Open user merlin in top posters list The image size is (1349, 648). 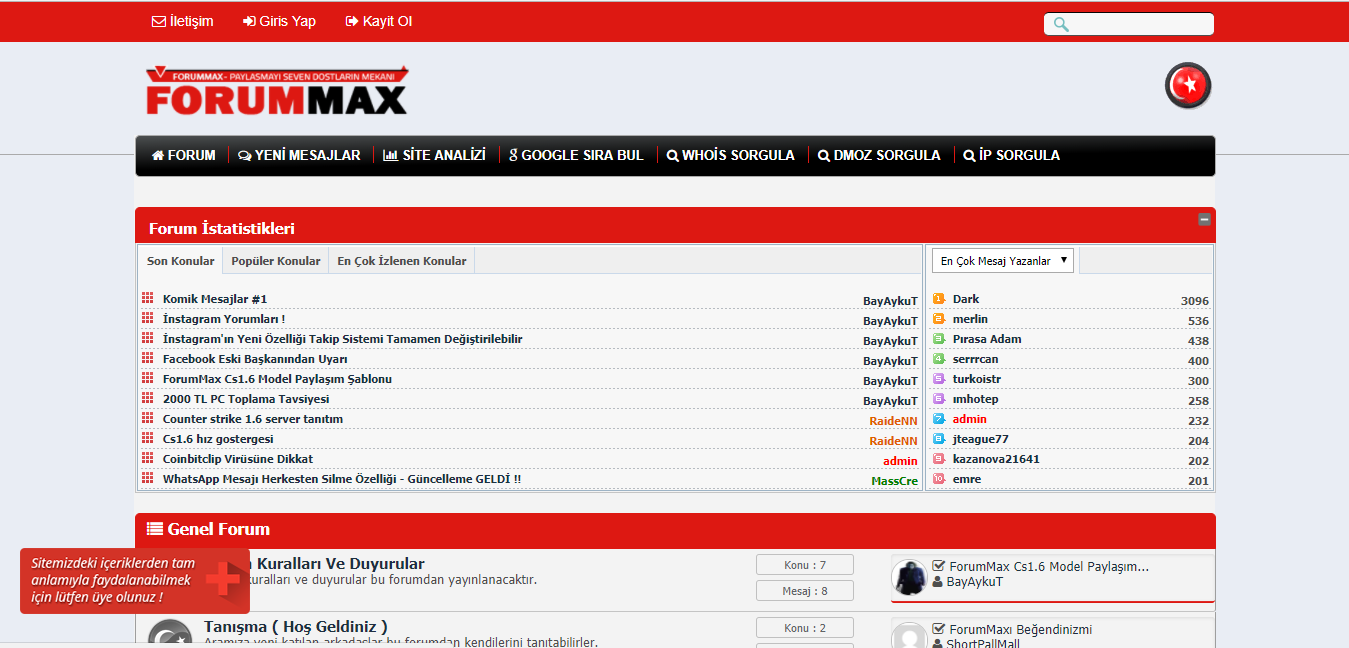970,319
